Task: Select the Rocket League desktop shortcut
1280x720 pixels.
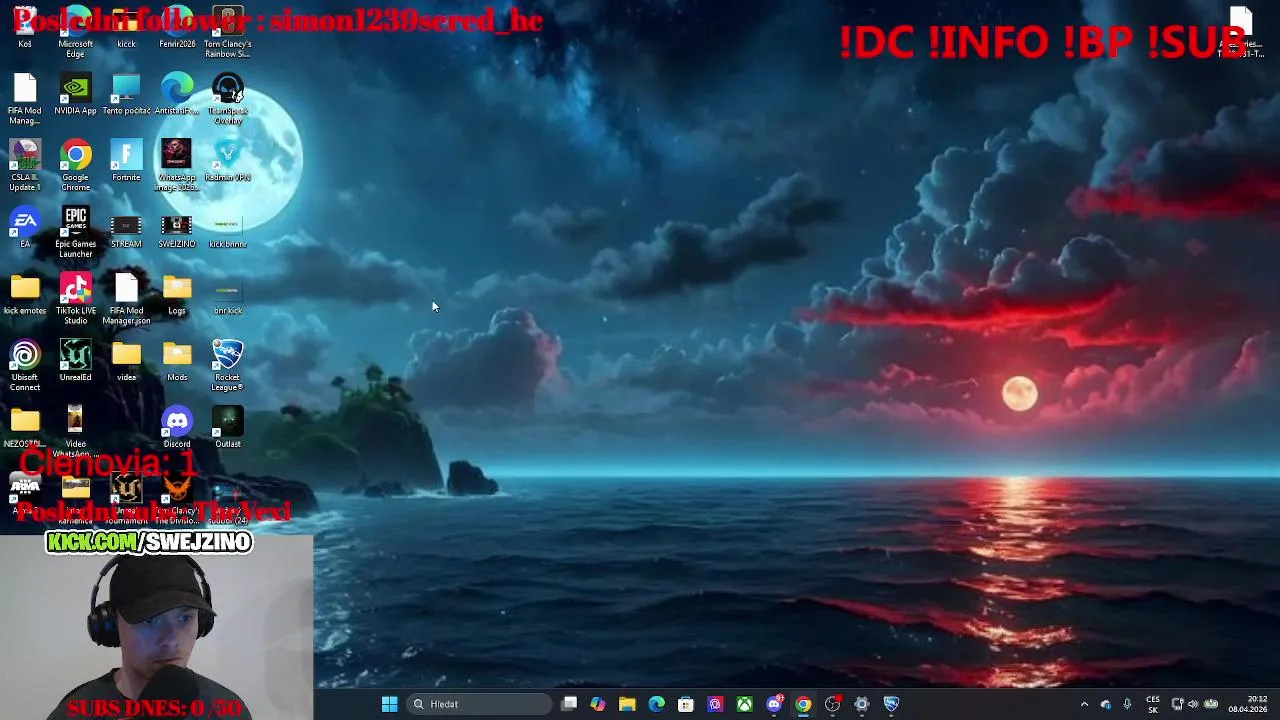Action: pos(228,366)
